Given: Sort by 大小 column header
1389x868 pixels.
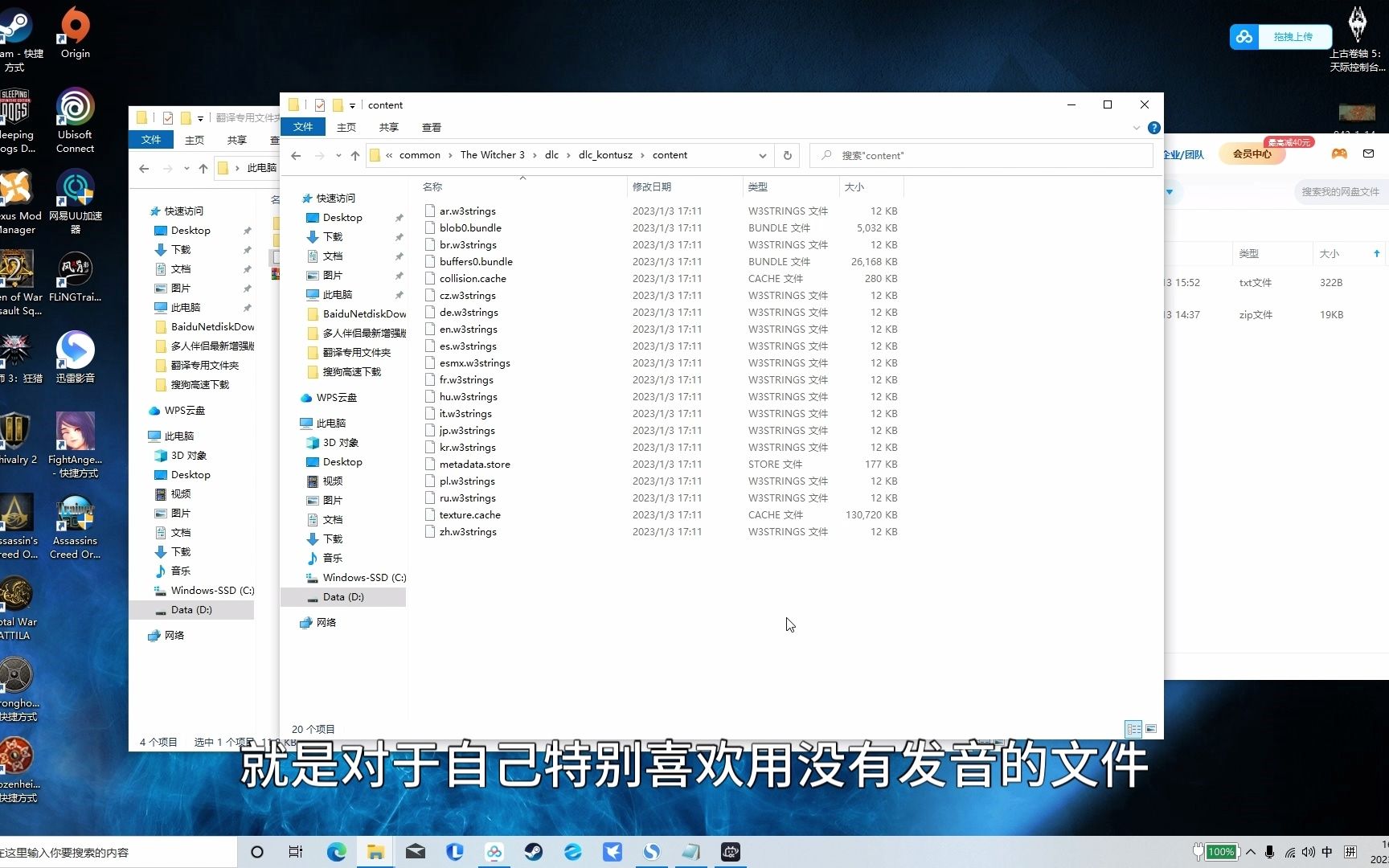Looking at the screenshot, I should (x=871, y=186).
